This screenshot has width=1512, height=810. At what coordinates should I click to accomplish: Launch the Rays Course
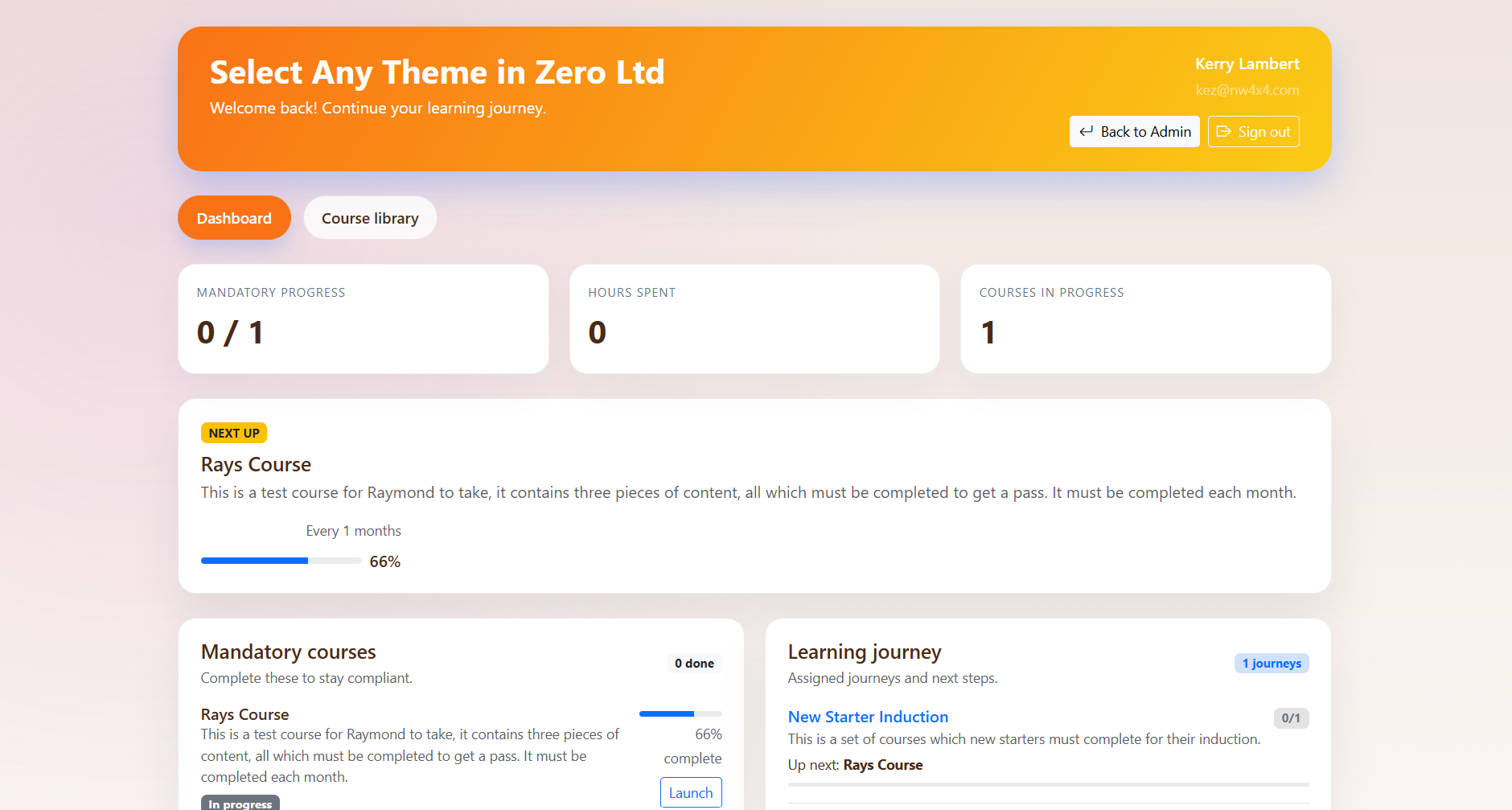pos(690,792)
